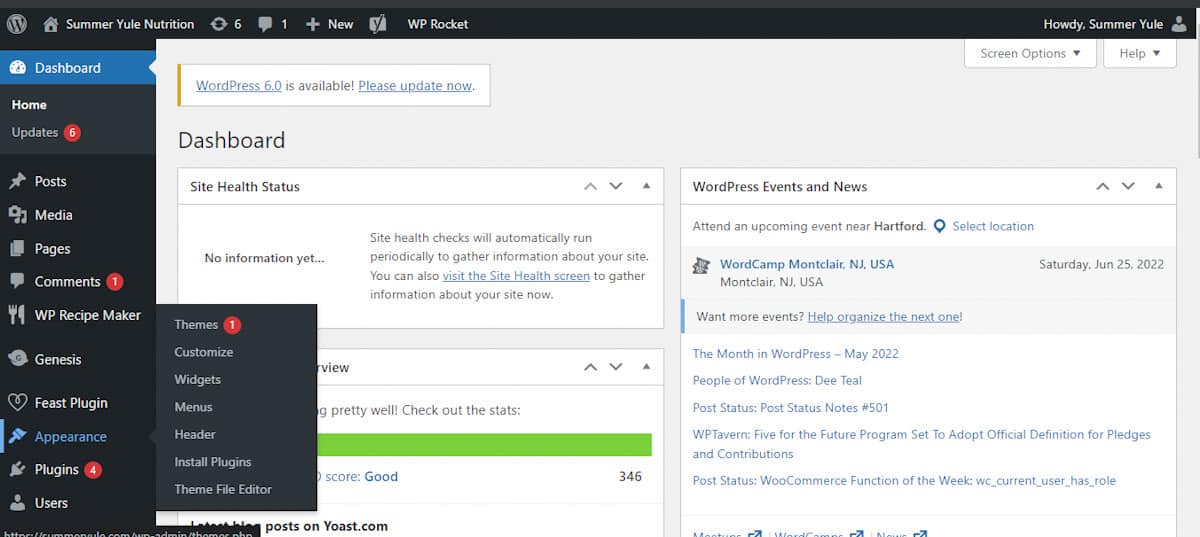
Task: Open Widgets in Appearance submenu
Action: tap(197, 379)
